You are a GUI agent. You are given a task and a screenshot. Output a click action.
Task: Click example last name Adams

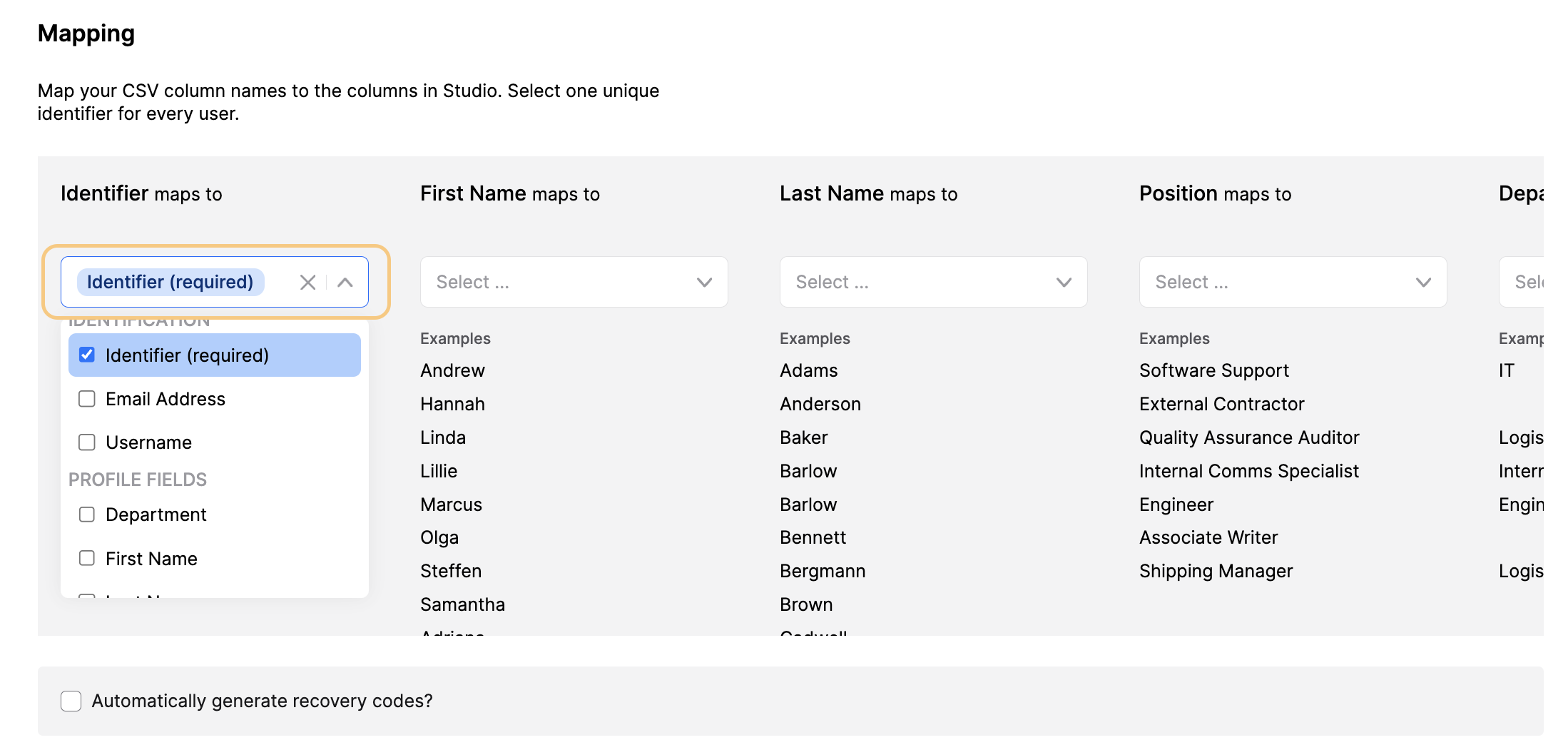[809, 370]
